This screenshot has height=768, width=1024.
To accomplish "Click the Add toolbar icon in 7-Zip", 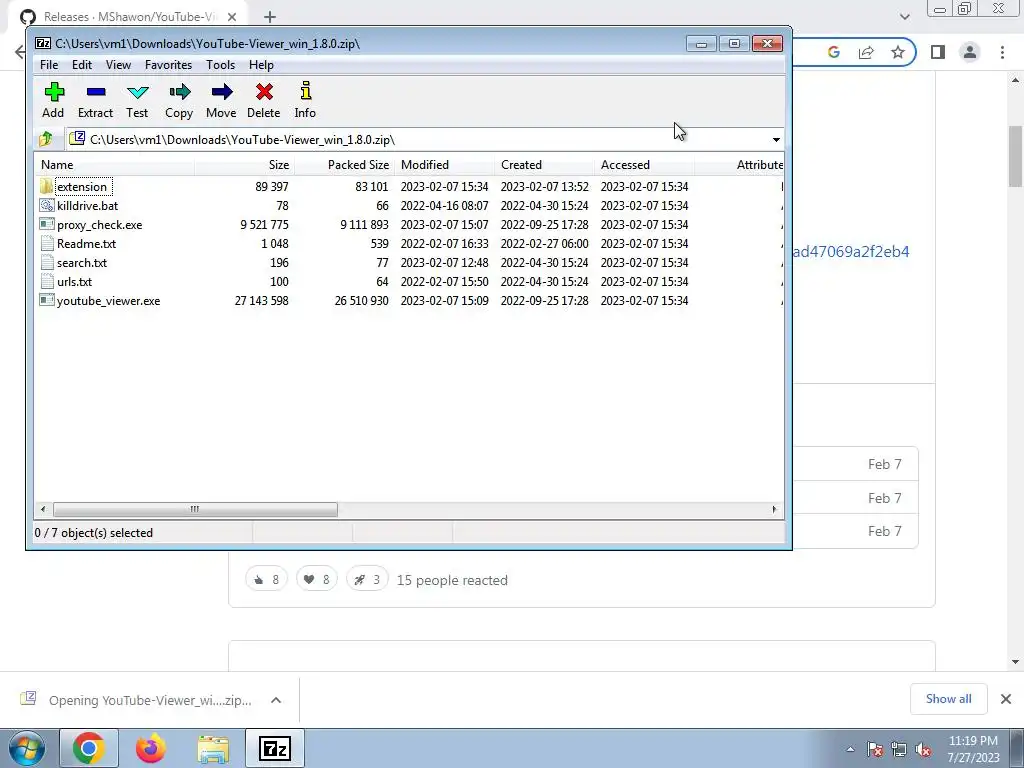I will point(54,92).
